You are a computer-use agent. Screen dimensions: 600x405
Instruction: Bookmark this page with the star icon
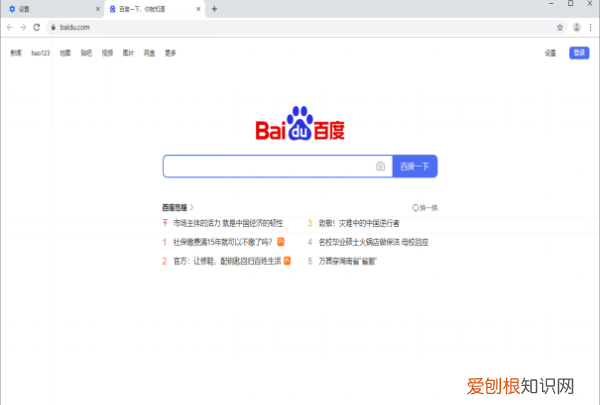pyautogui.click(x=560, y=27)
